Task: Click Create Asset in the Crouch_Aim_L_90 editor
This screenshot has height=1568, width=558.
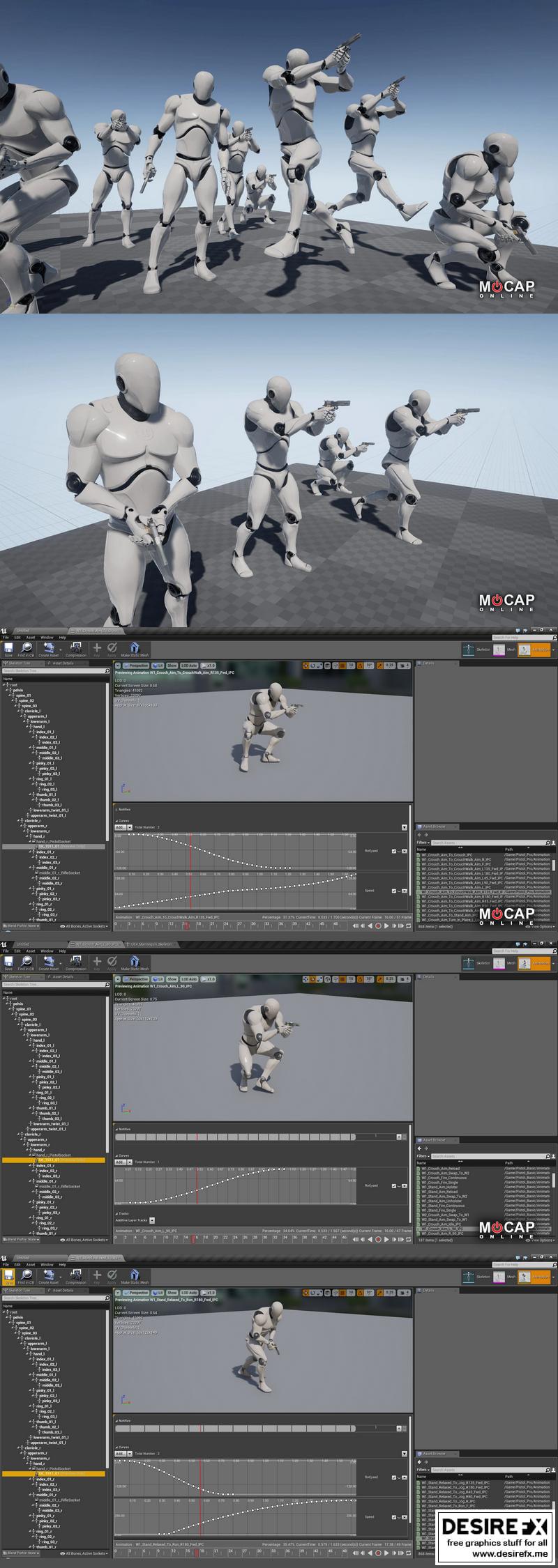Action: point(49,964)
